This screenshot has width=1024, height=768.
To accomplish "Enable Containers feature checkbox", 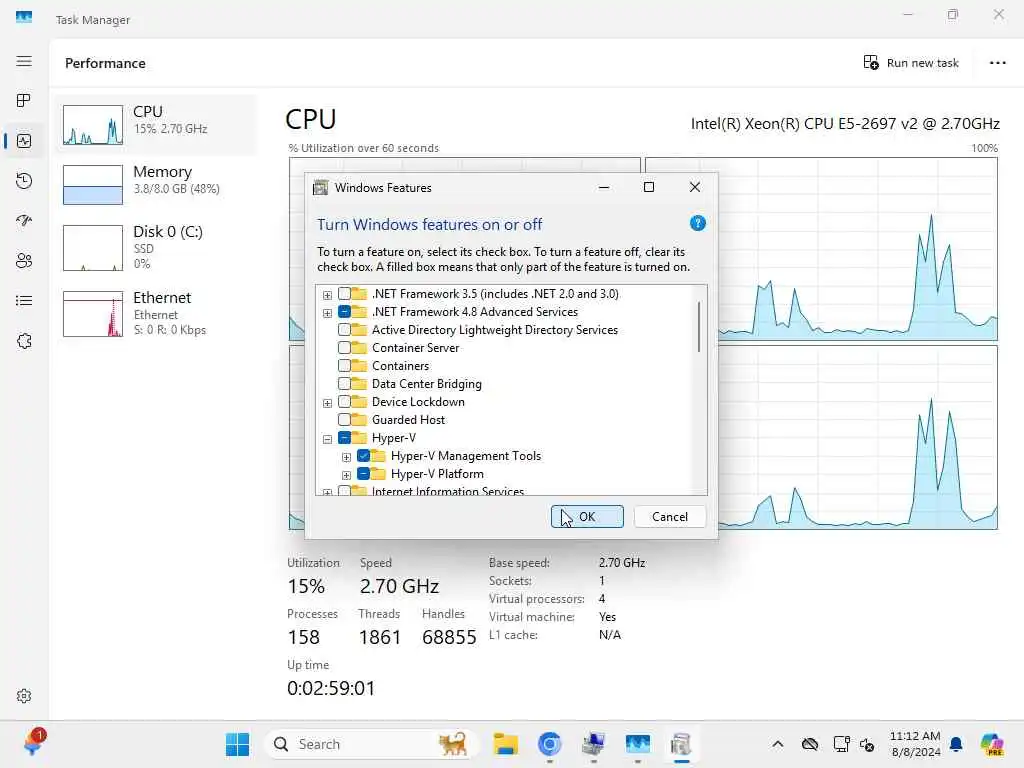I will pos(344,366).
